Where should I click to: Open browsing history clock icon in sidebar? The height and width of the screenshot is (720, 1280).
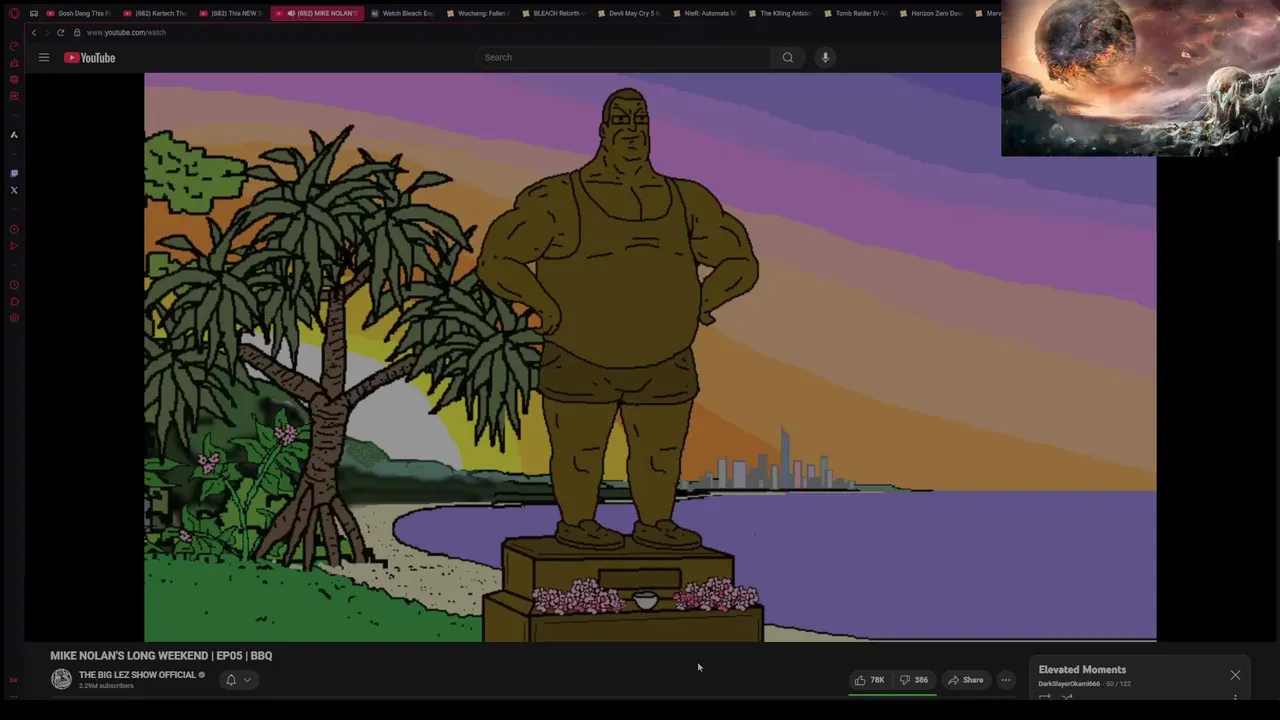pyautogui.click(x=14, y=285)
